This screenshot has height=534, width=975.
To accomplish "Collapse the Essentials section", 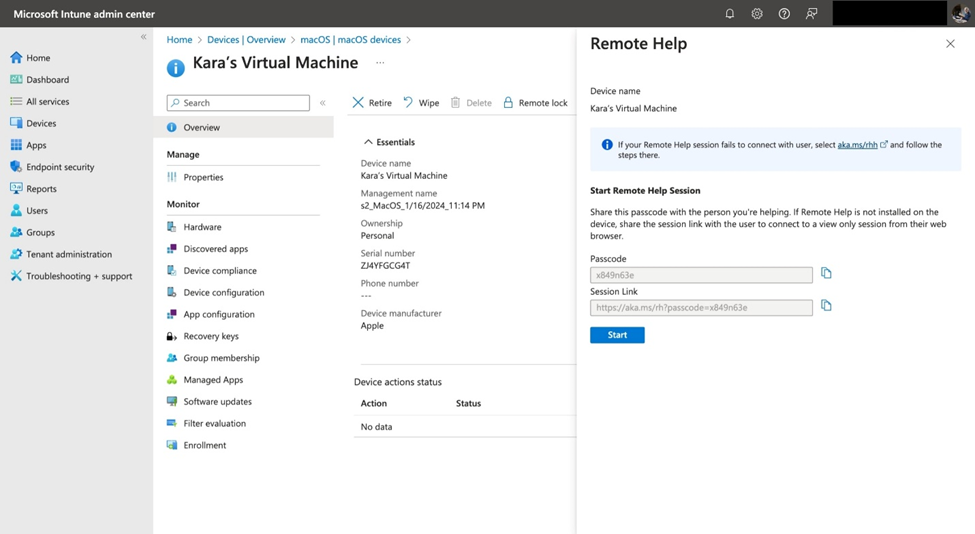I will coord(368,142).
